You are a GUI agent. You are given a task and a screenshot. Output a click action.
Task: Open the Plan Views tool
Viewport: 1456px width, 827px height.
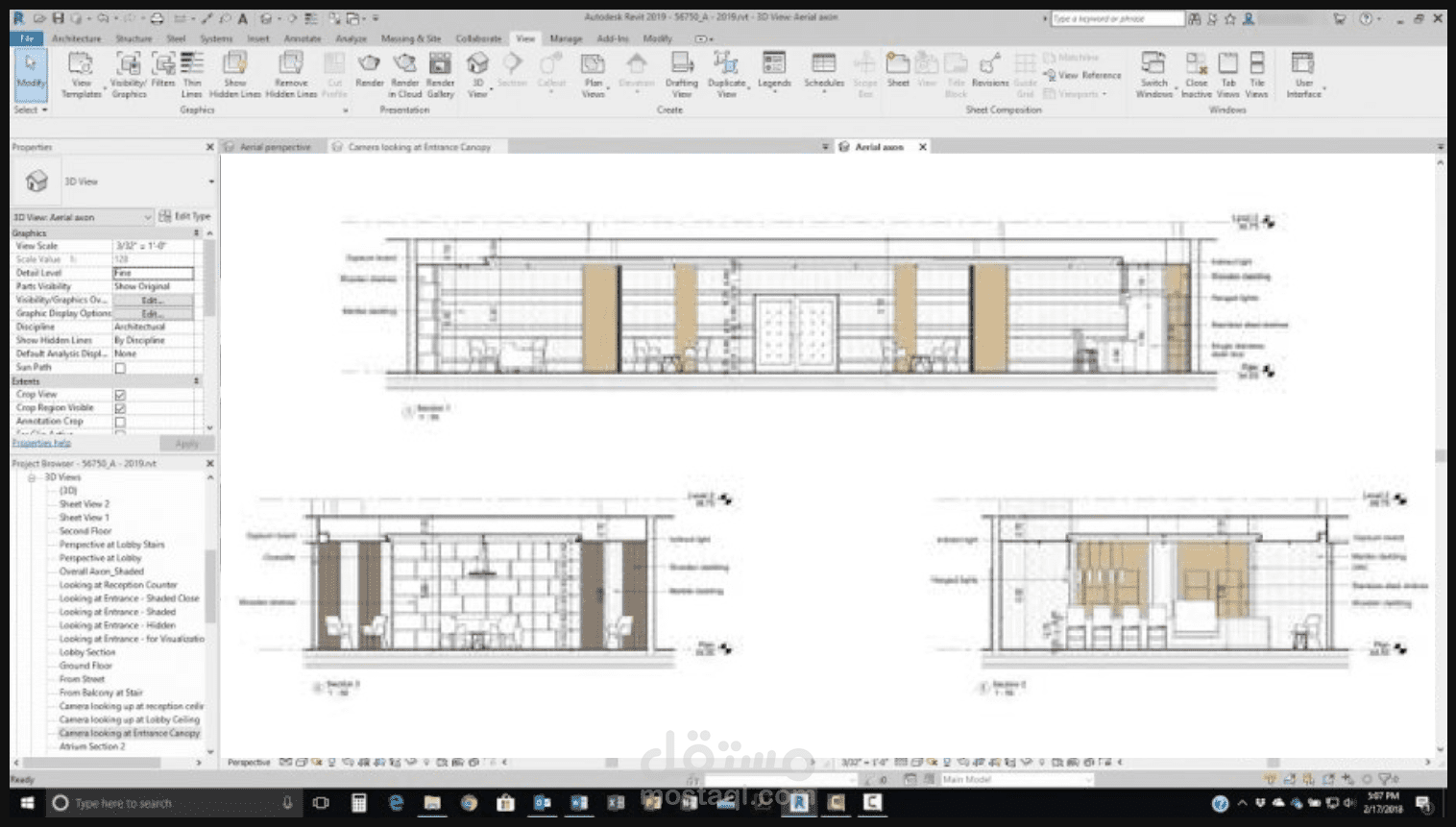pyautogui.click(x=593, y=75)
